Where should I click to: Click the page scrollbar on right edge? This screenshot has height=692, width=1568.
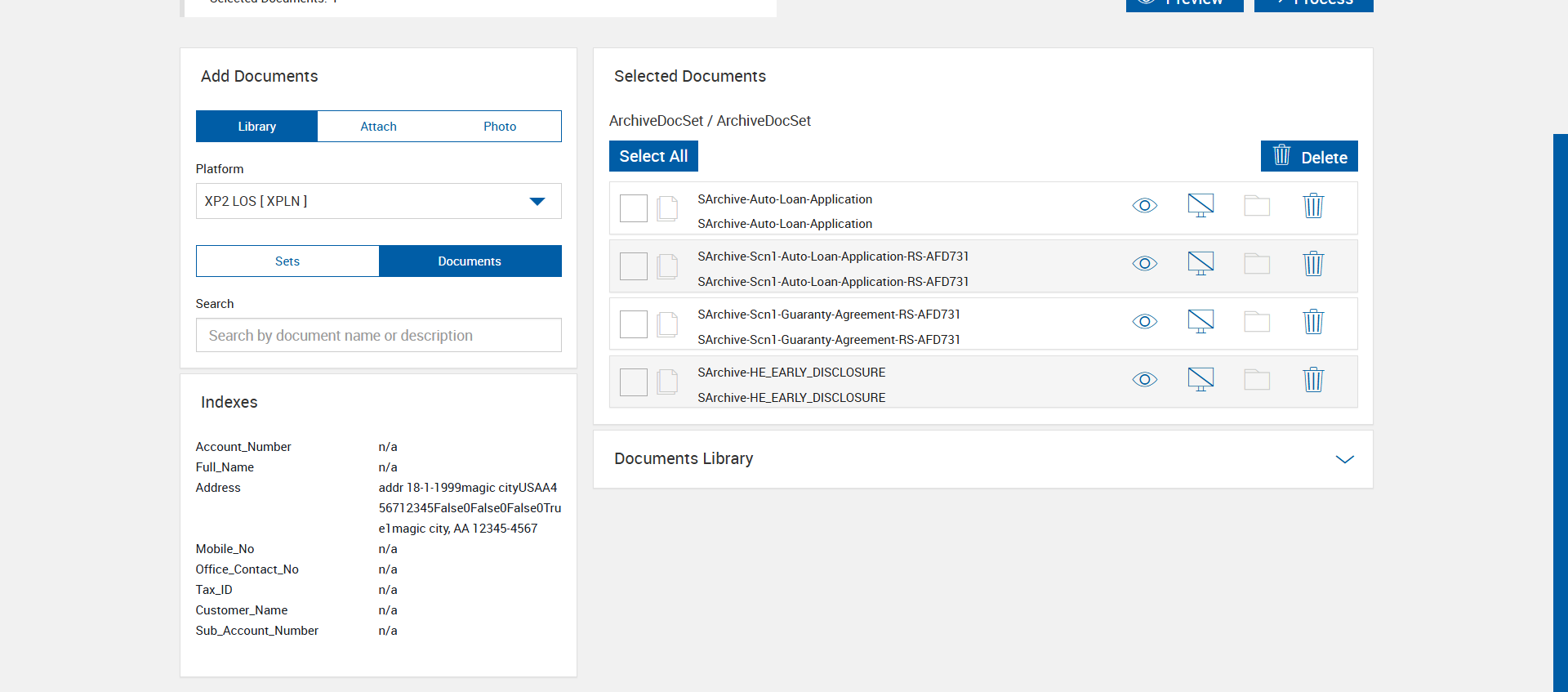click(x=1560, y=409)
